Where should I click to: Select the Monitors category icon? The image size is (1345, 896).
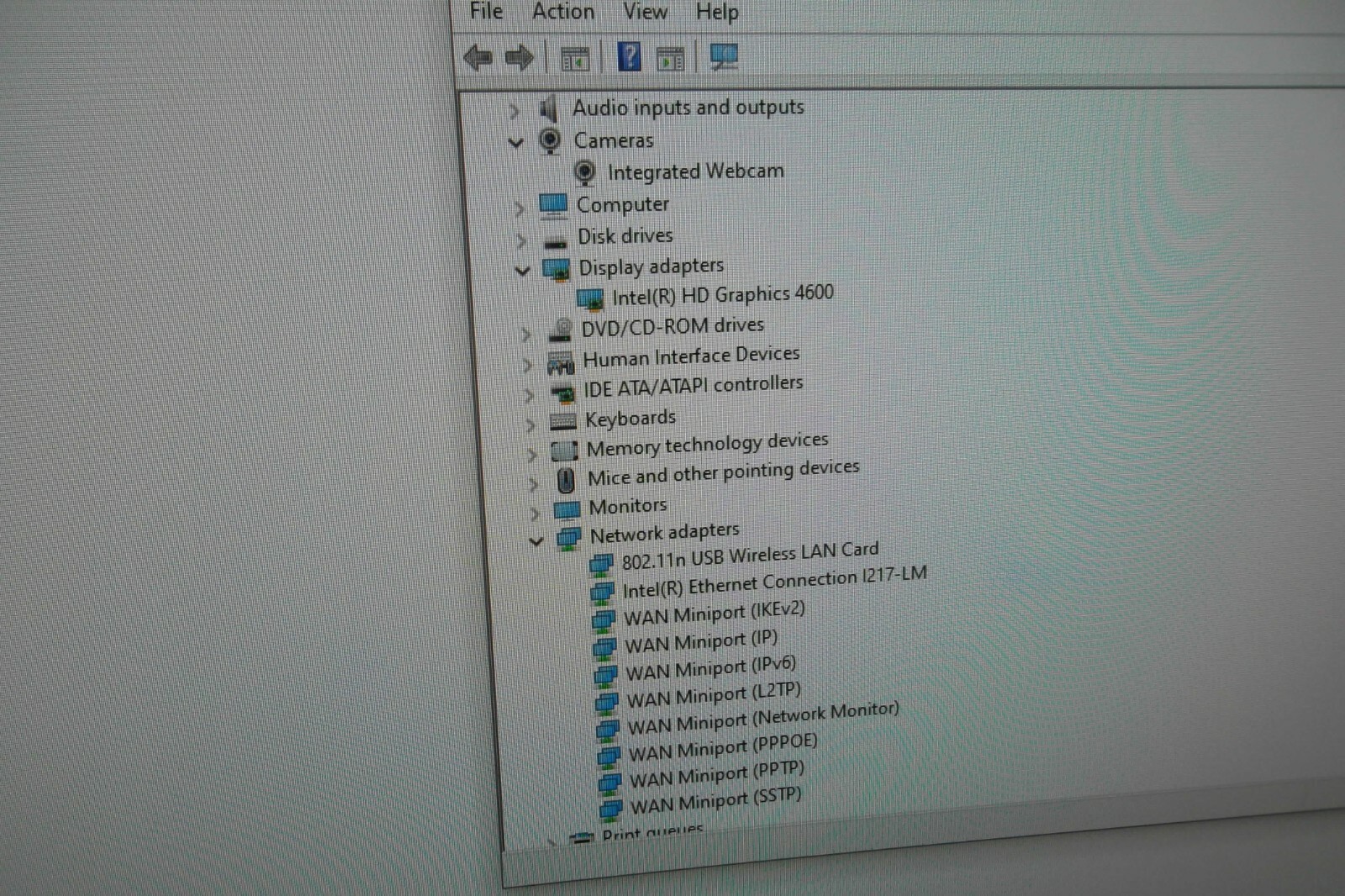click(567, 509)
